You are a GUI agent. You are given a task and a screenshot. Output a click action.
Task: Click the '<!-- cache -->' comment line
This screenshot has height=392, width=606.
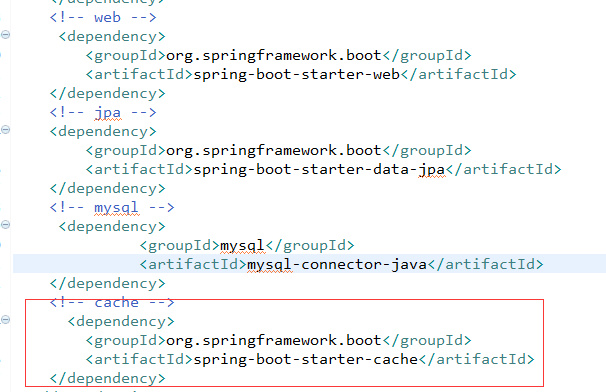112,302
